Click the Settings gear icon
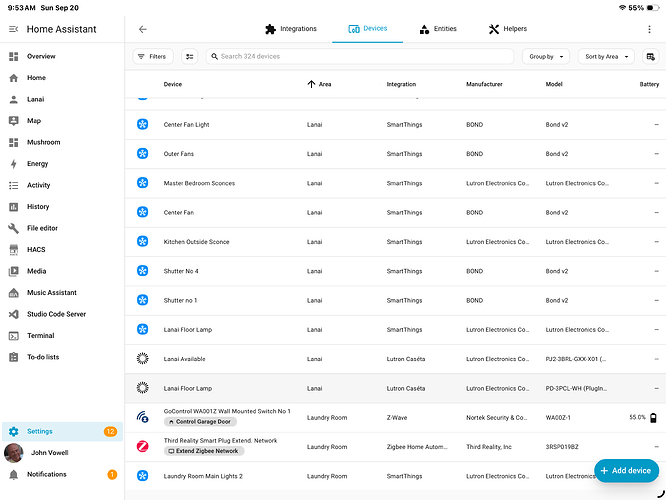This screenshot has width=666, height=500. pos(14,432)
